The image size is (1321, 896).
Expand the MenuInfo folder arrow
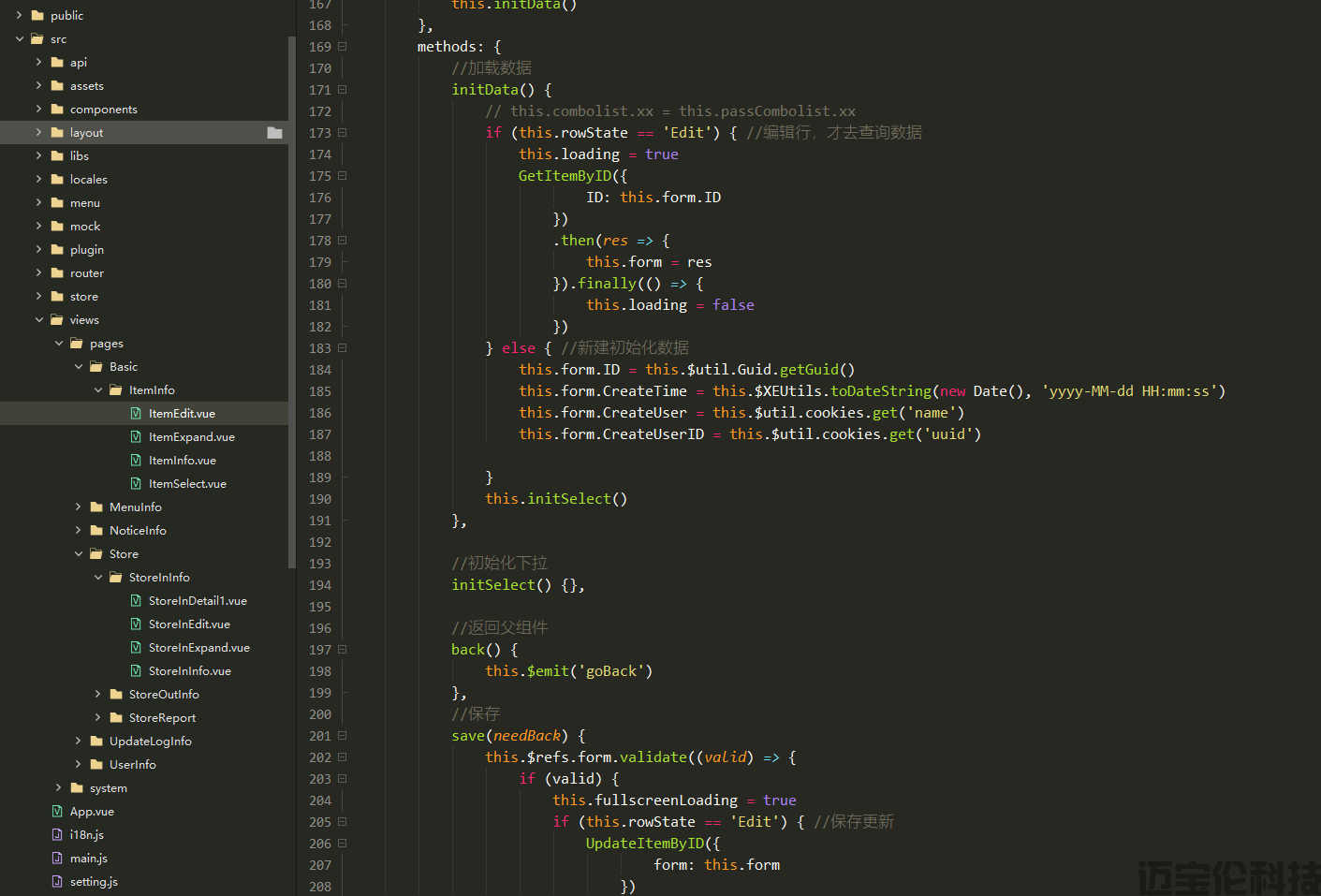tap(79, 507)
